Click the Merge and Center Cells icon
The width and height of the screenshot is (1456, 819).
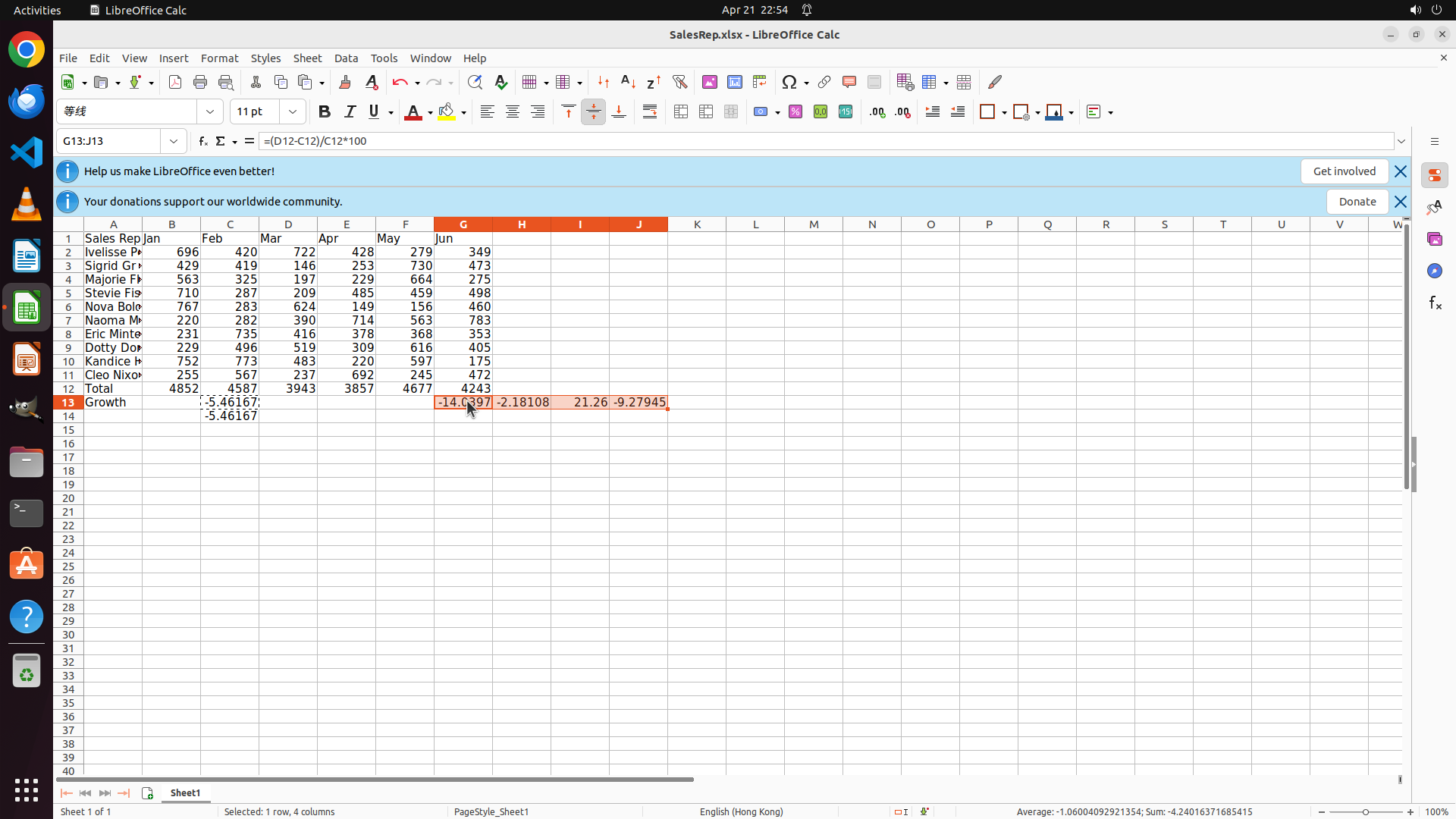click(x=681, y=111)
